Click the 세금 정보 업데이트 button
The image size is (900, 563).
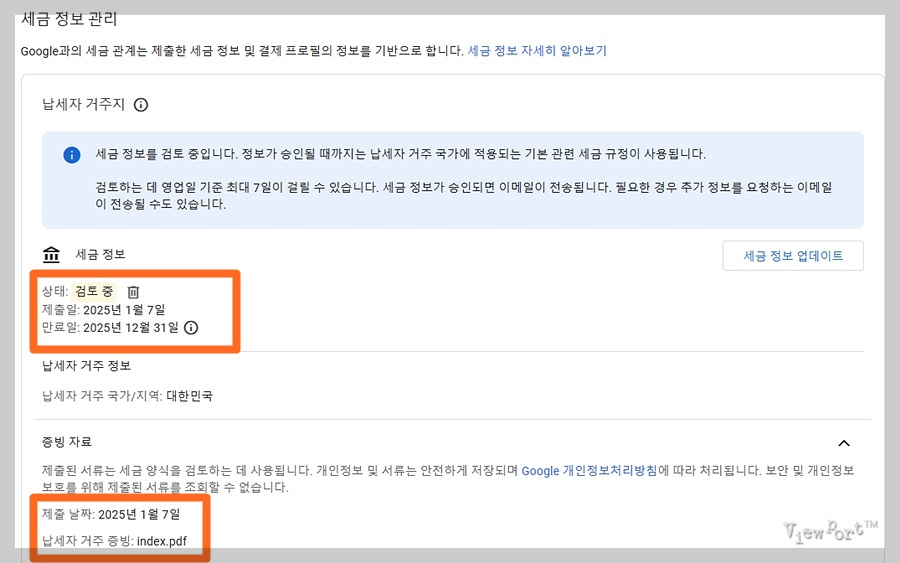coord(793,255)
